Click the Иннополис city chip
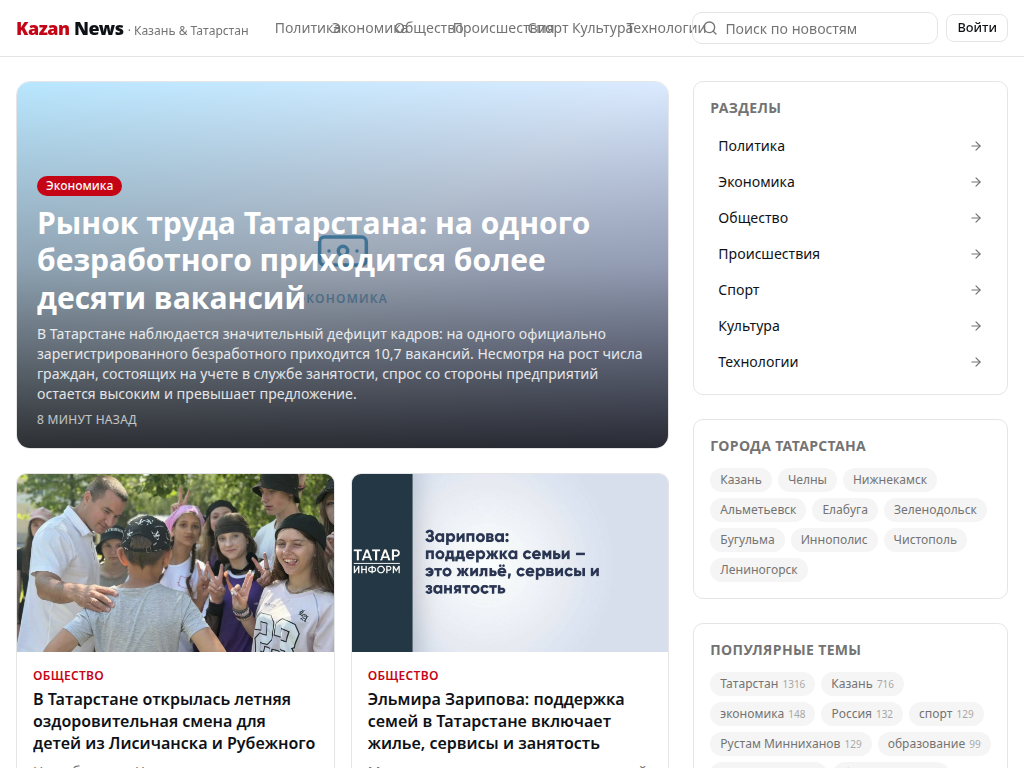 click(834, 539)
